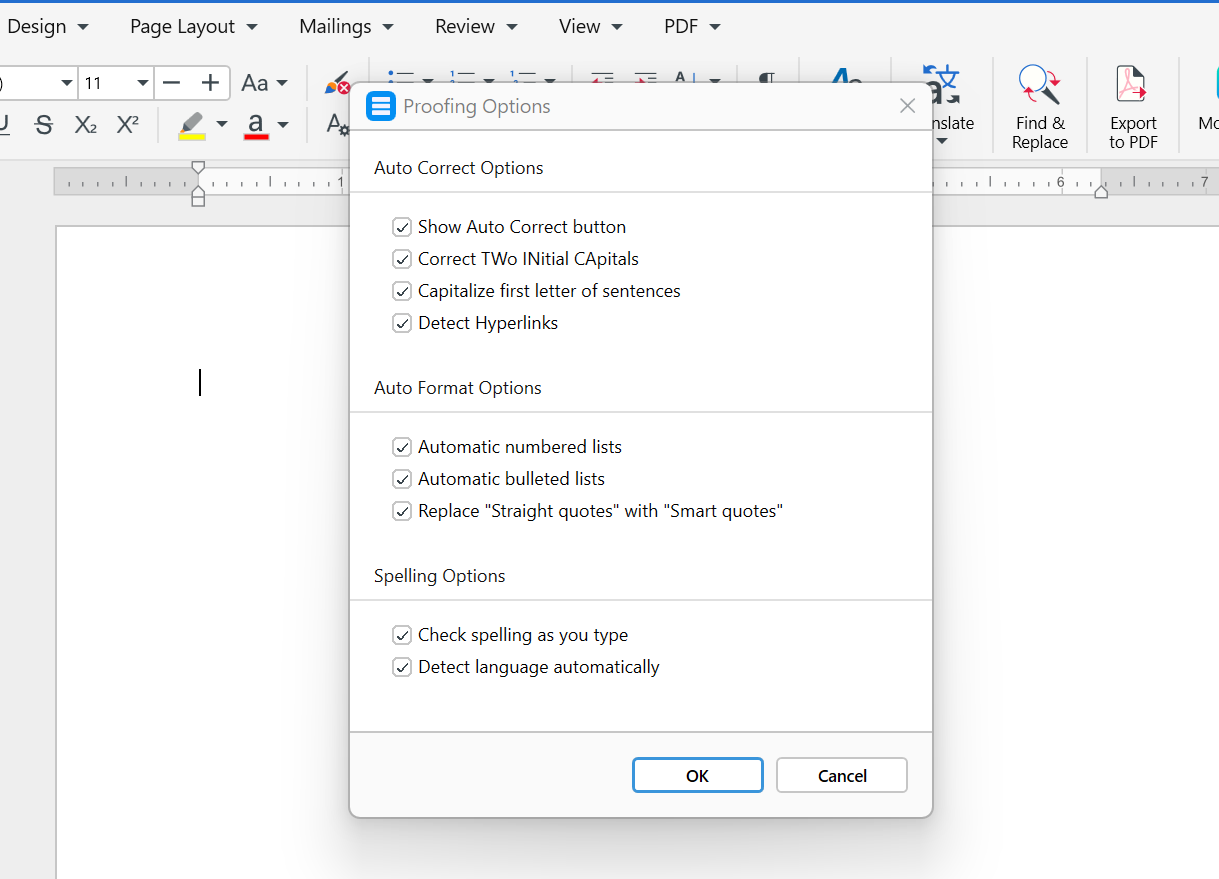This screenshot has width=1219, height=879.
Task: Click the Spelling Options heading
Action: (440, 576)
